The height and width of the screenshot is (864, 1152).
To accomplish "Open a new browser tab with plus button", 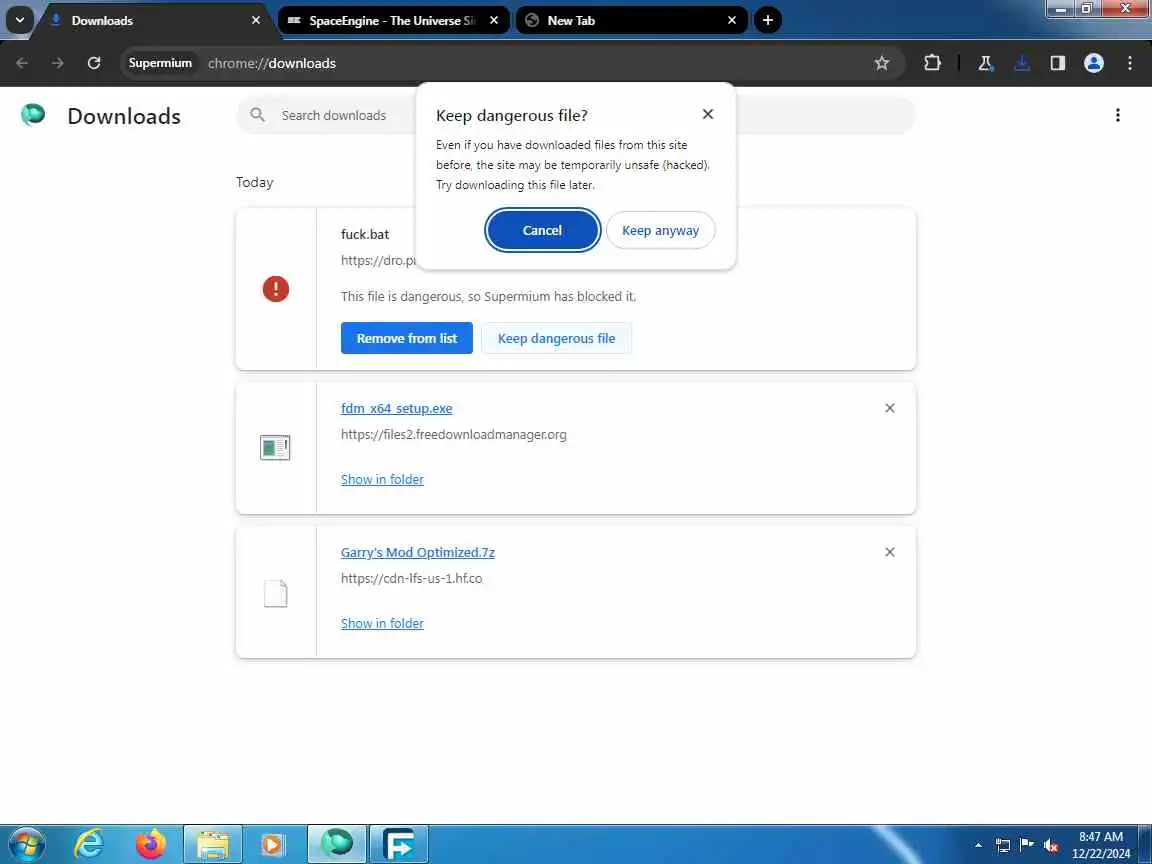I will point(768,21).
